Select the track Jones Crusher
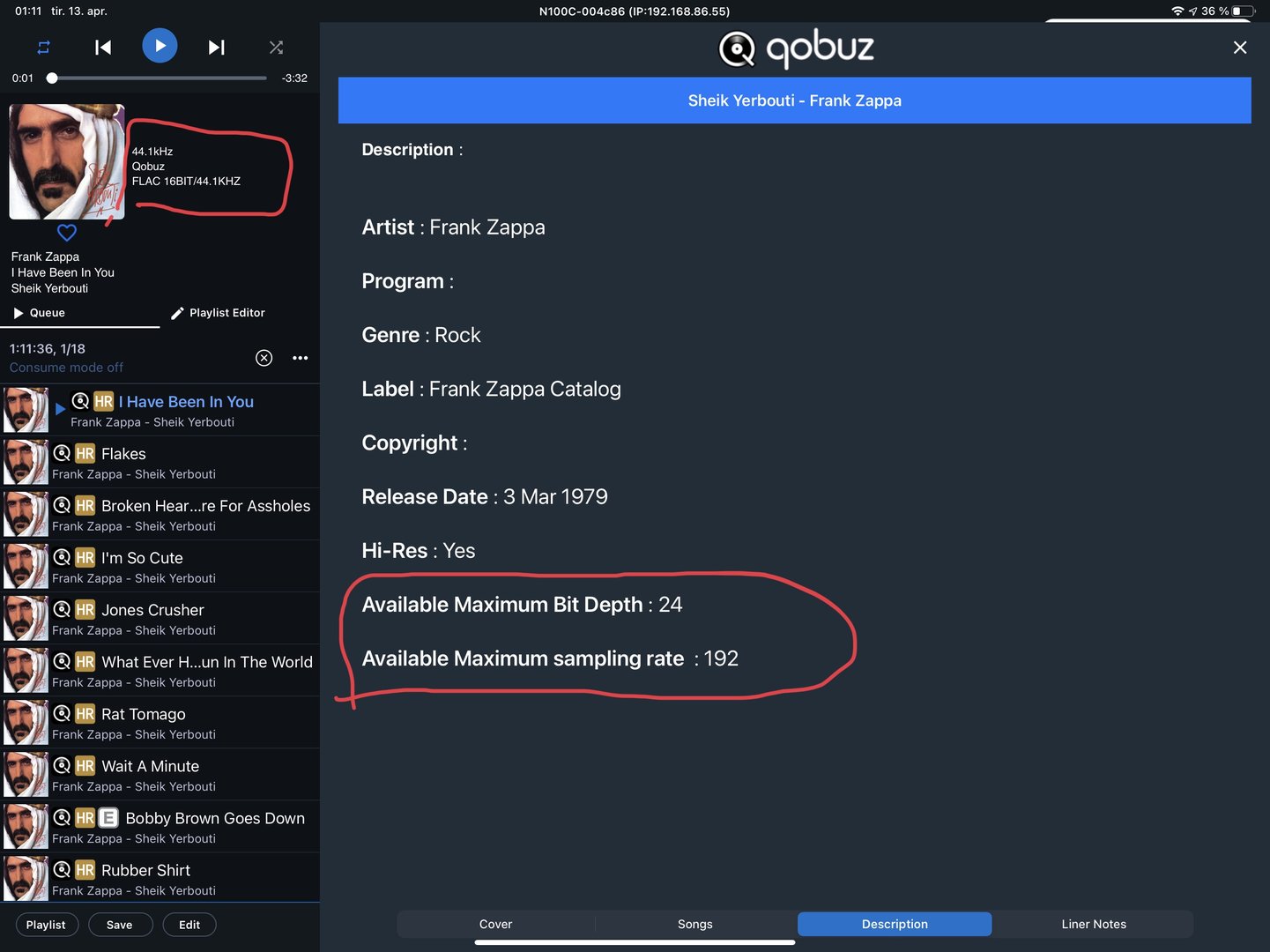The width and height of the screenshot is (1270, 952). tap(160, 618)
